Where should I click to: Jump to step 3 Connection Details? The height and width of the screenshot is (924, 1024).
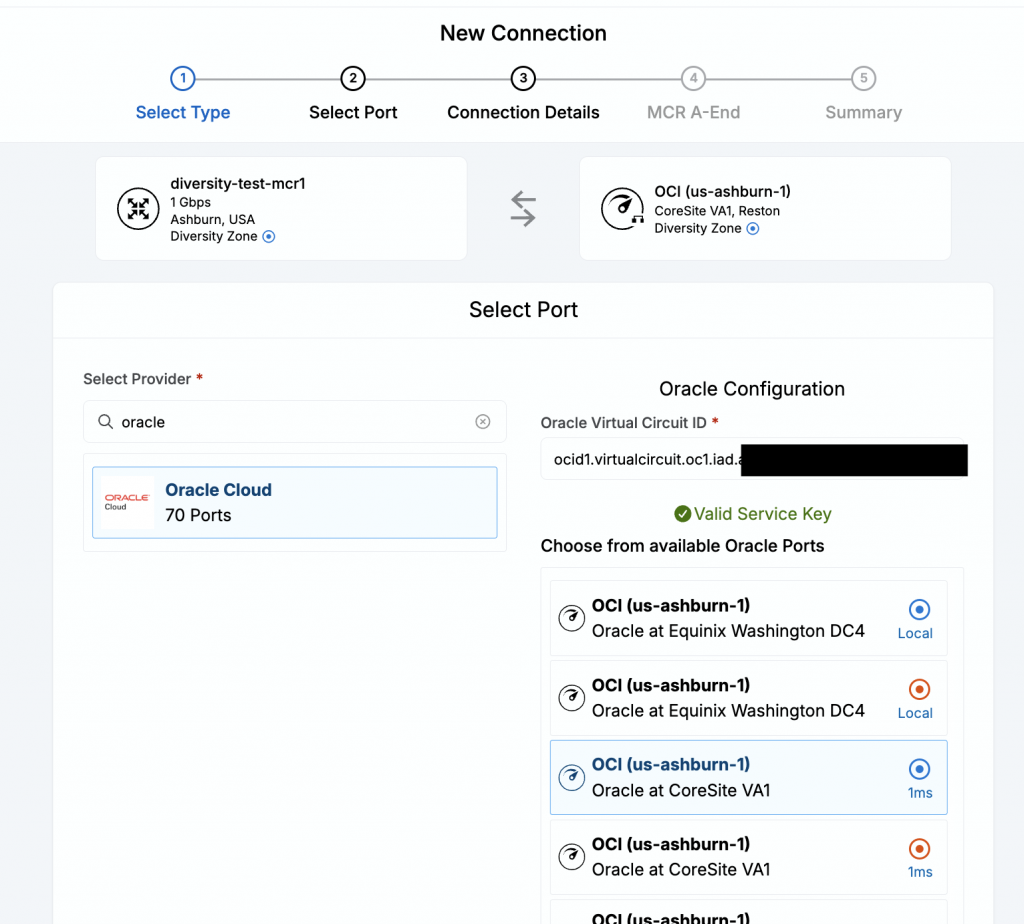523,94
